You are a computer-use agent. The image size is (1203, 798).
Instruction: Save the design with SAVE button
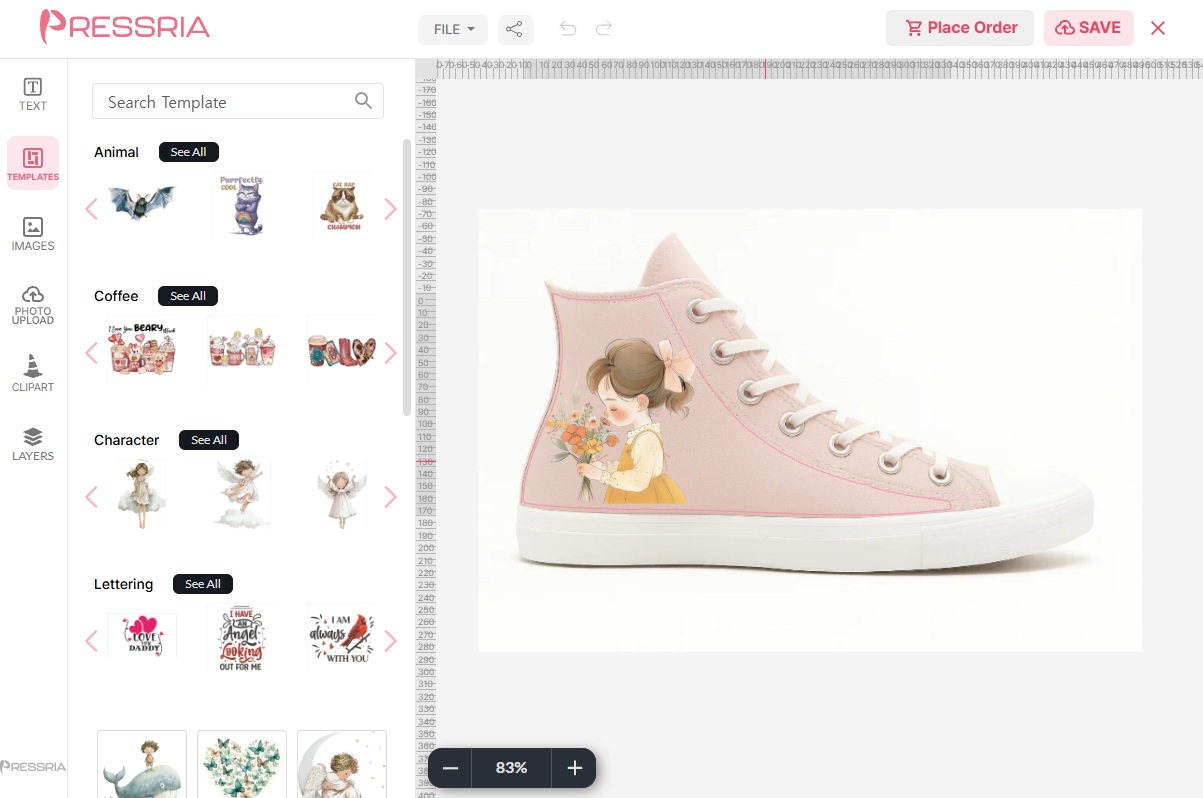tap(1088, 28)
